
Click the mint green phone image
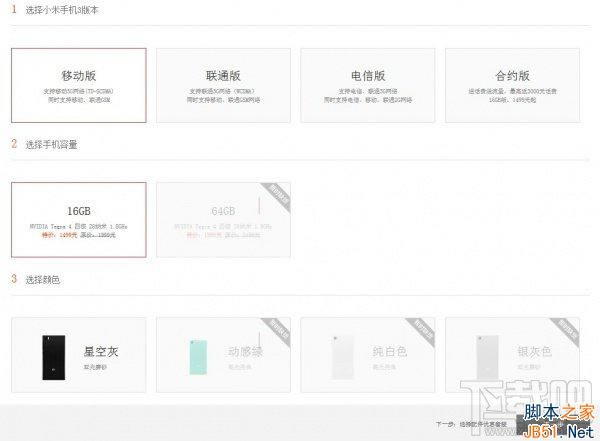(x=195, y=356)
